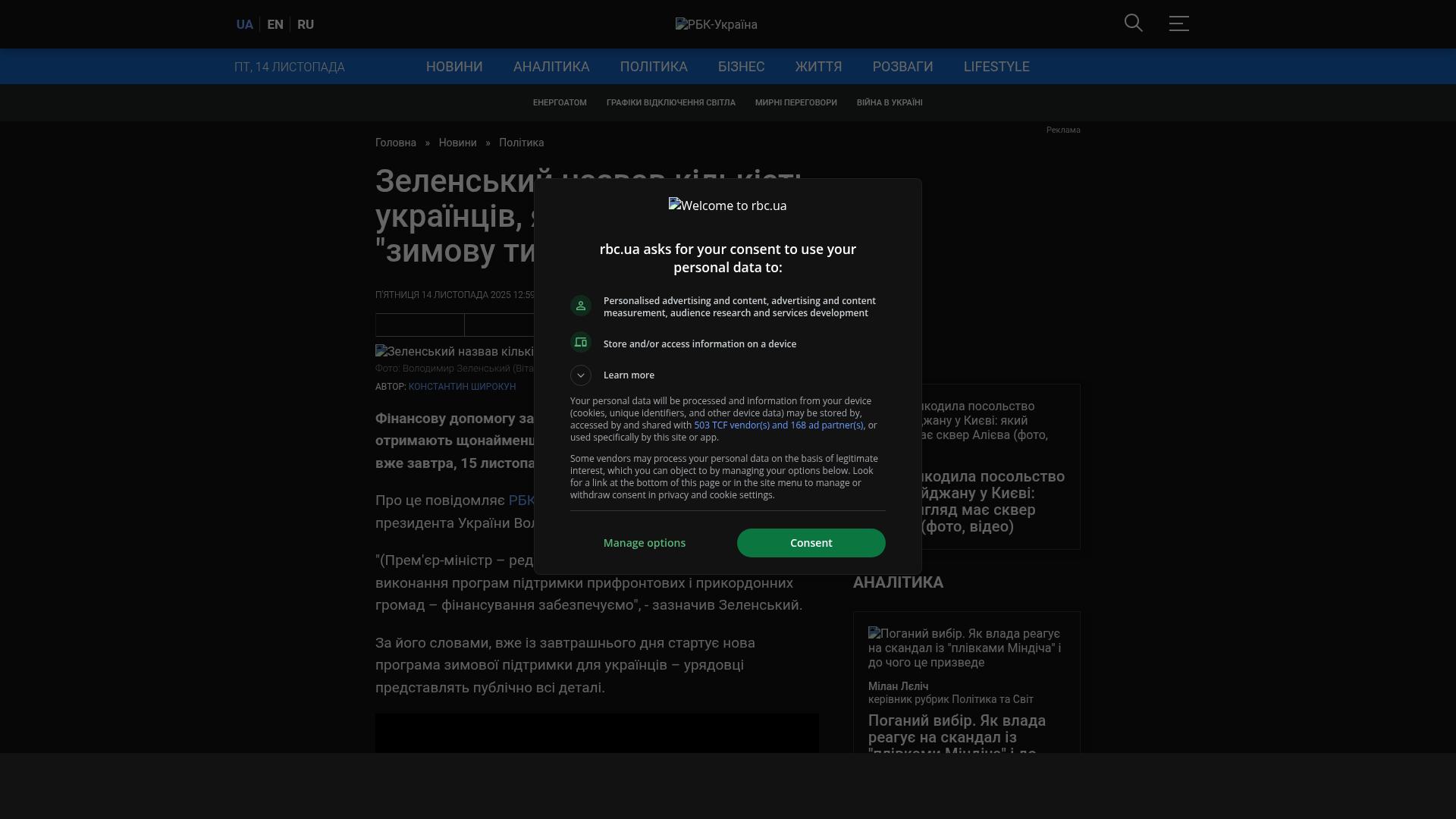1456x819 pixels.
Task: Select UA language option
Action: click(x=244, y=24)
